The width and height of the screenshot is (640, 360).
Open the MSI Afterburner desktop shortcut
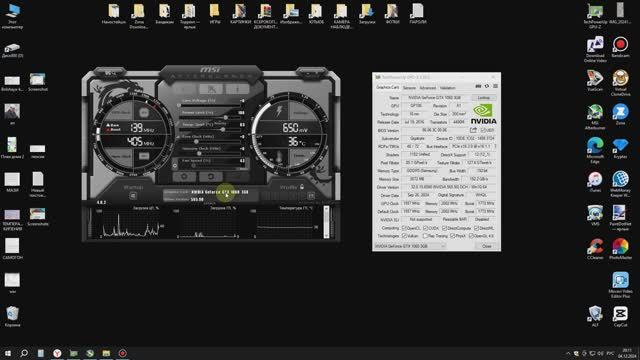pyautogui.click(x=595, y=117)
